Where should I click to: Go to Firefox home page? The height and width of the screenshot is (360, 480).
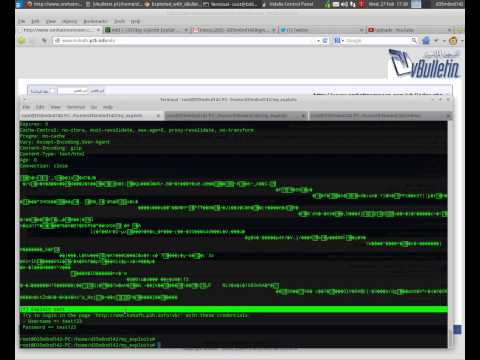tap(426, 40)
